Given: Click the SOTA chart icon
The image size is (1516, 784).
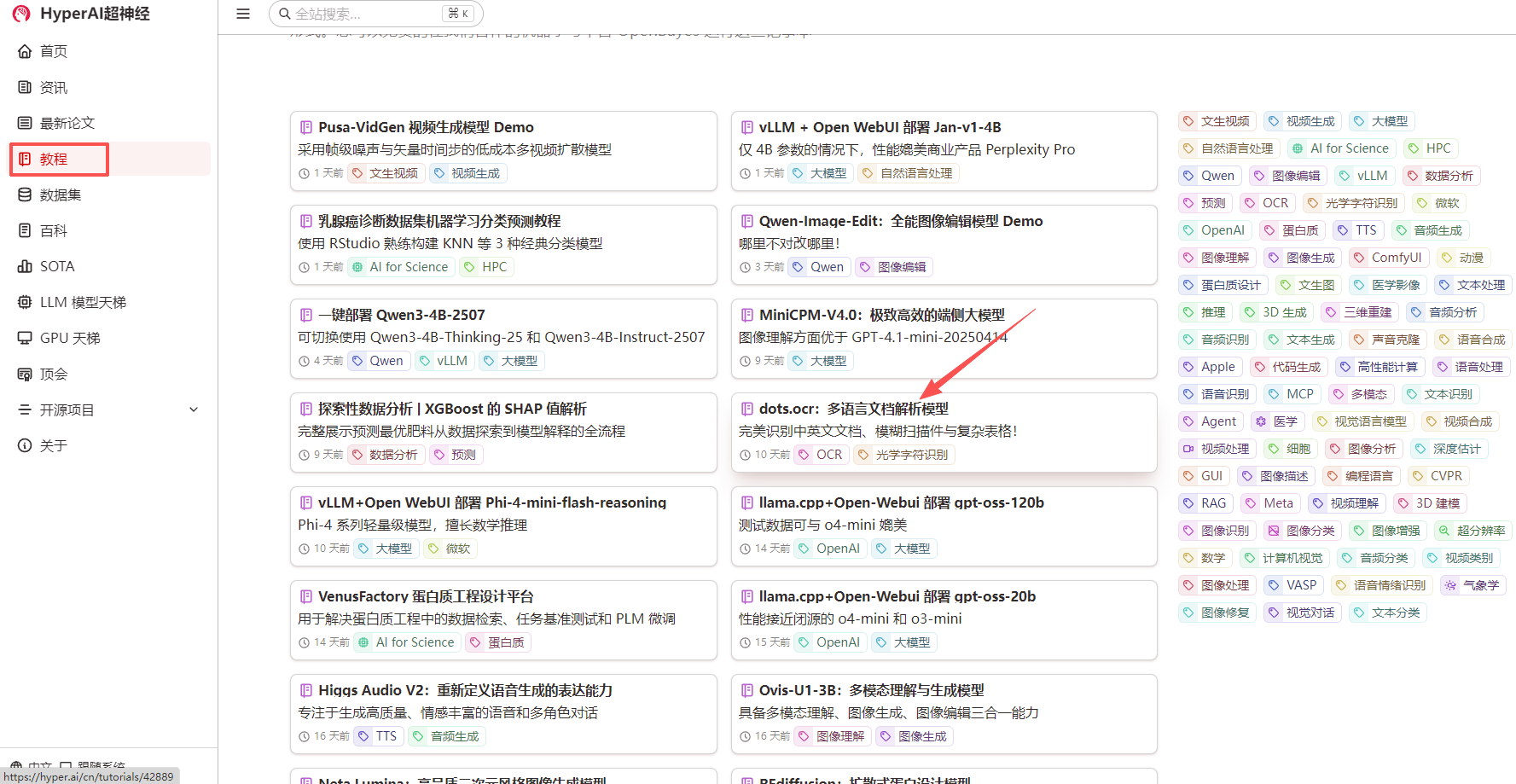Looking at the screenshot, I should tap(25, 266).
